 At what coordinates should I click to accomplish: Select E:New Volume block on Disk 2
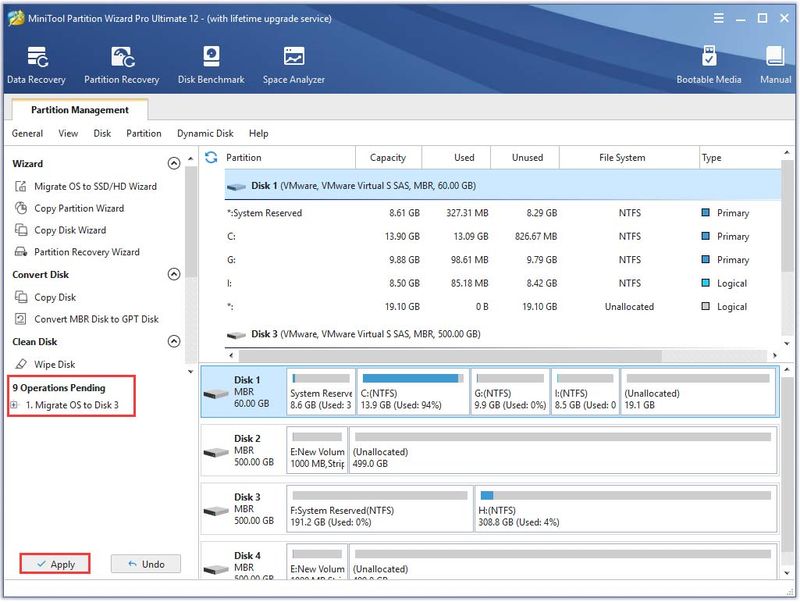(317, 450)
